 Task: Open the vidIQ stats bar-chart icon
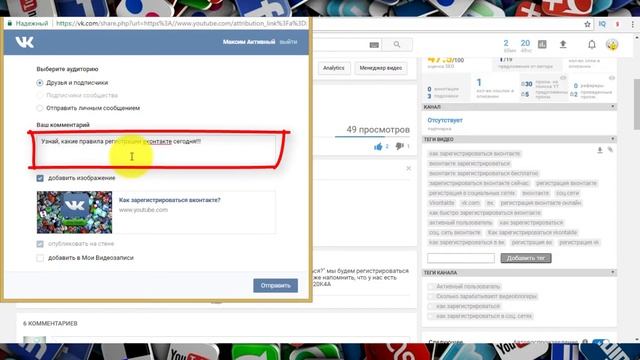pyautogui.click(x=542, y=44)
